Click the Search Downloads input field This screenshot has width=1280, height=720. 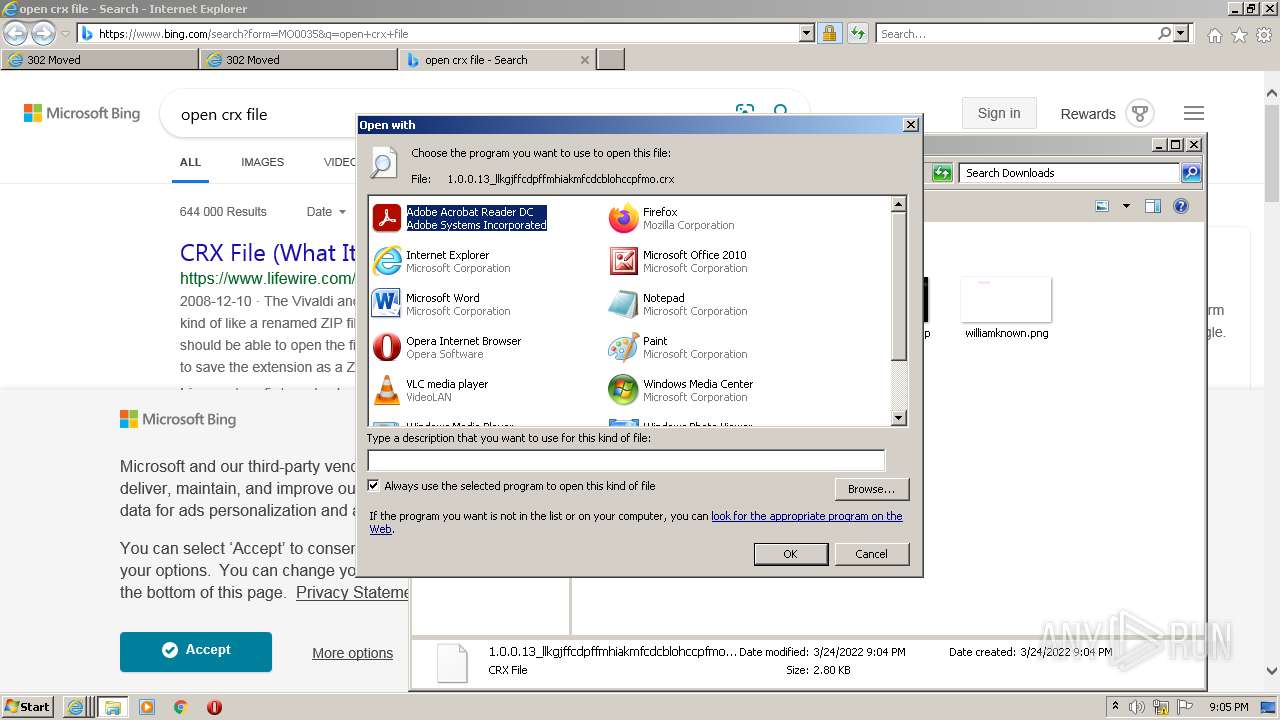point(1068,173)
